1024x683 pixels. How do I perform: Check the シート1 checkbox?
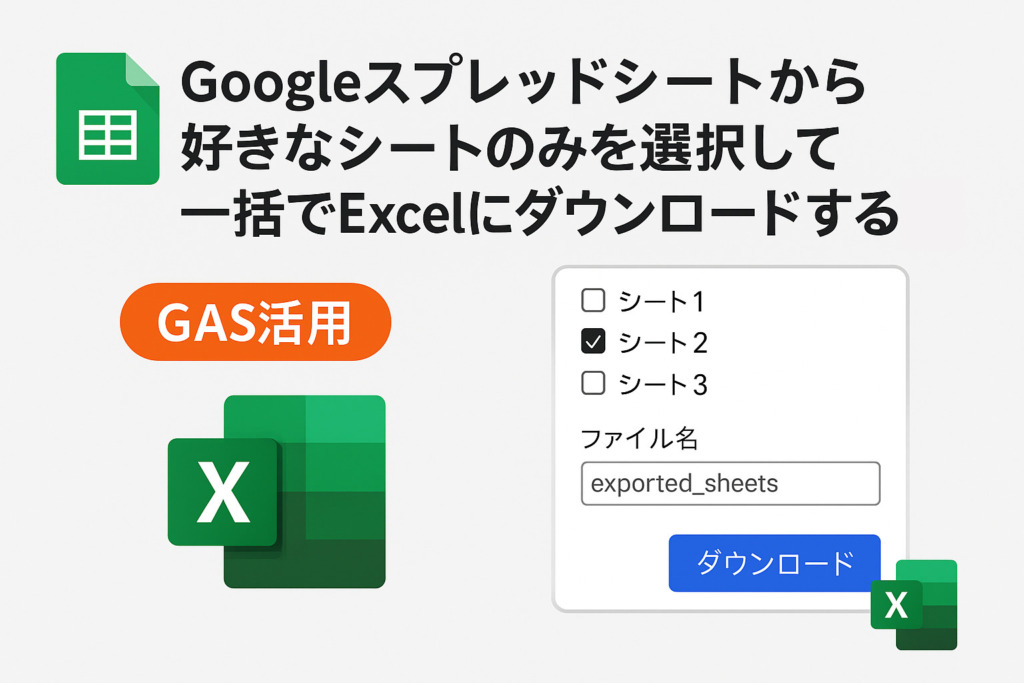[593, 300]
